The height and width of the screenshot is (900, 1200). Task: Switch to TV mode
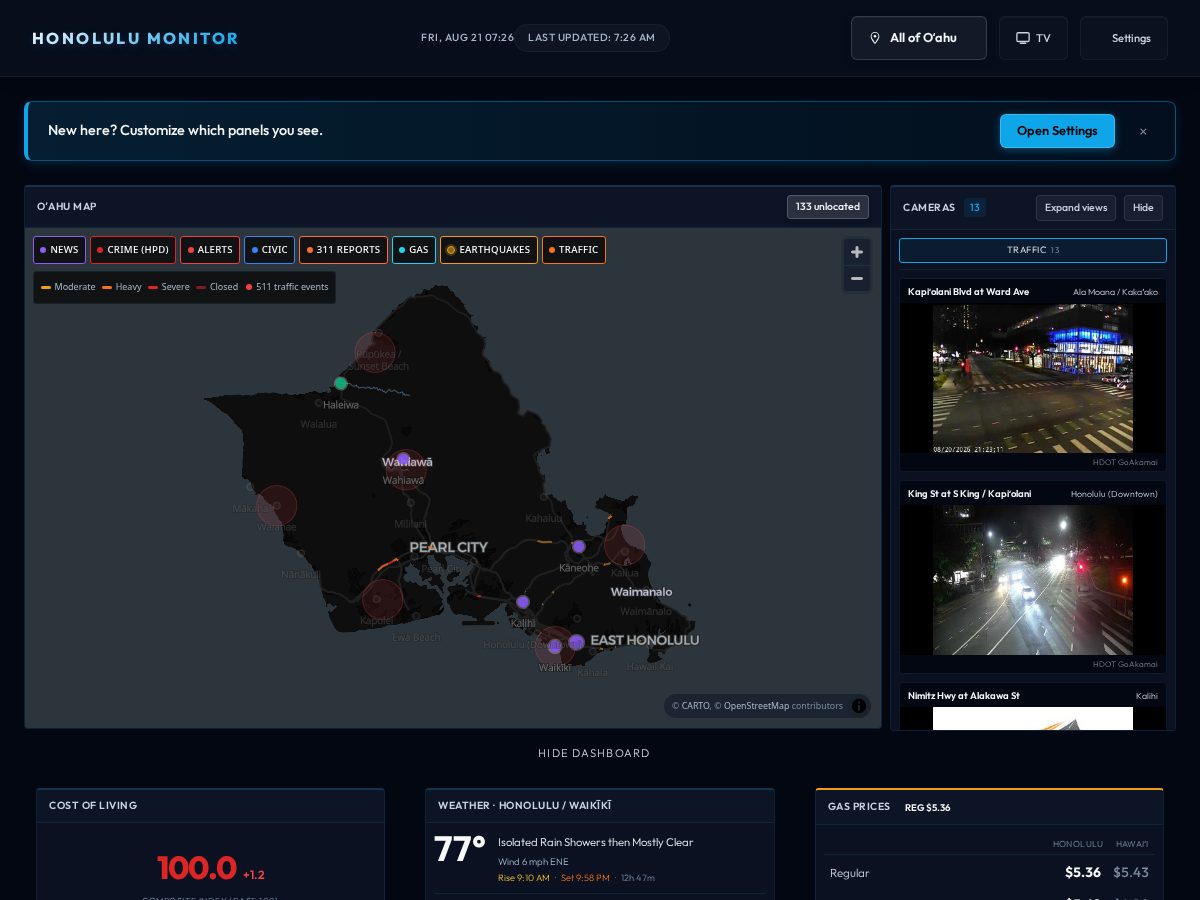pyautogui.click(x=1033, y=38)
